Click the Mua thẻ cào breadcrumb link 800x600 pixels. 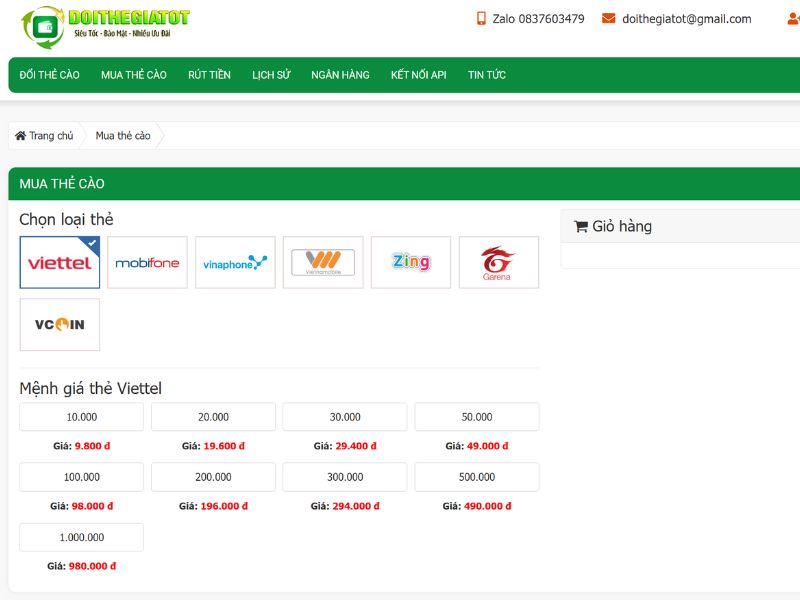(123, 136)
